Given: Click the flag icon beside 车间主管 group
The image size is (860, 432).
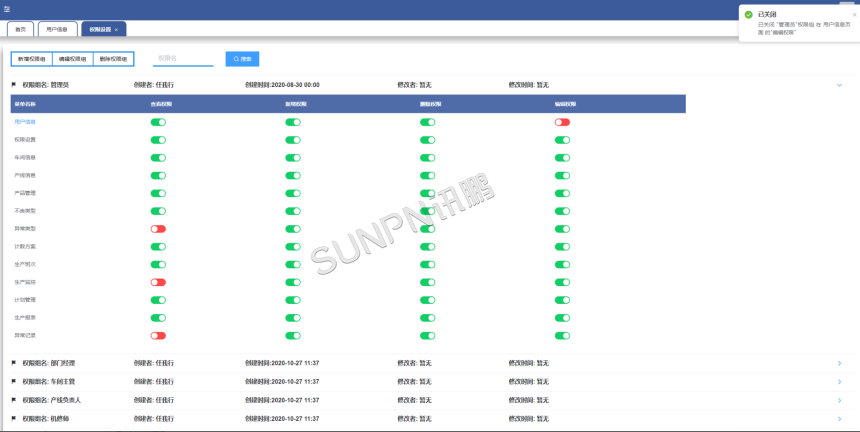Looking at the screenshot, I should click(14, 382).
